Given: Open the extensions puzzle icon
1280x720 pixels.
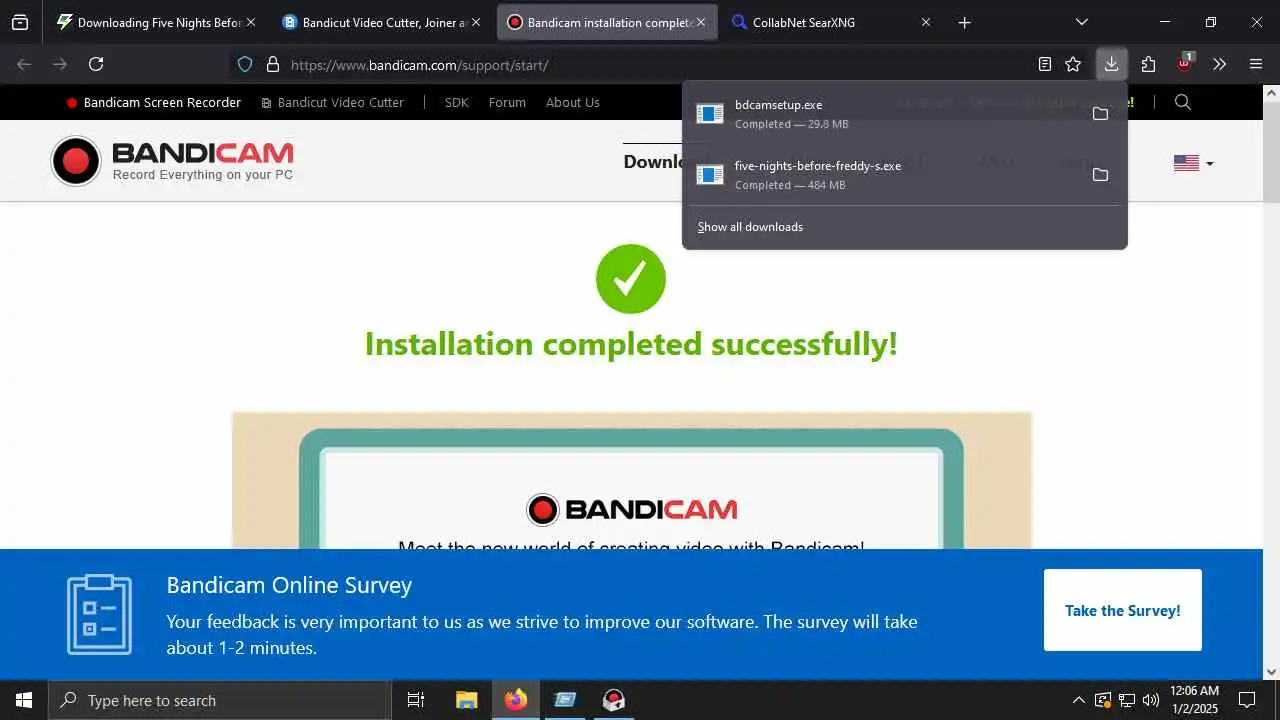Looking at the screenshot, I should [1148, 64].
